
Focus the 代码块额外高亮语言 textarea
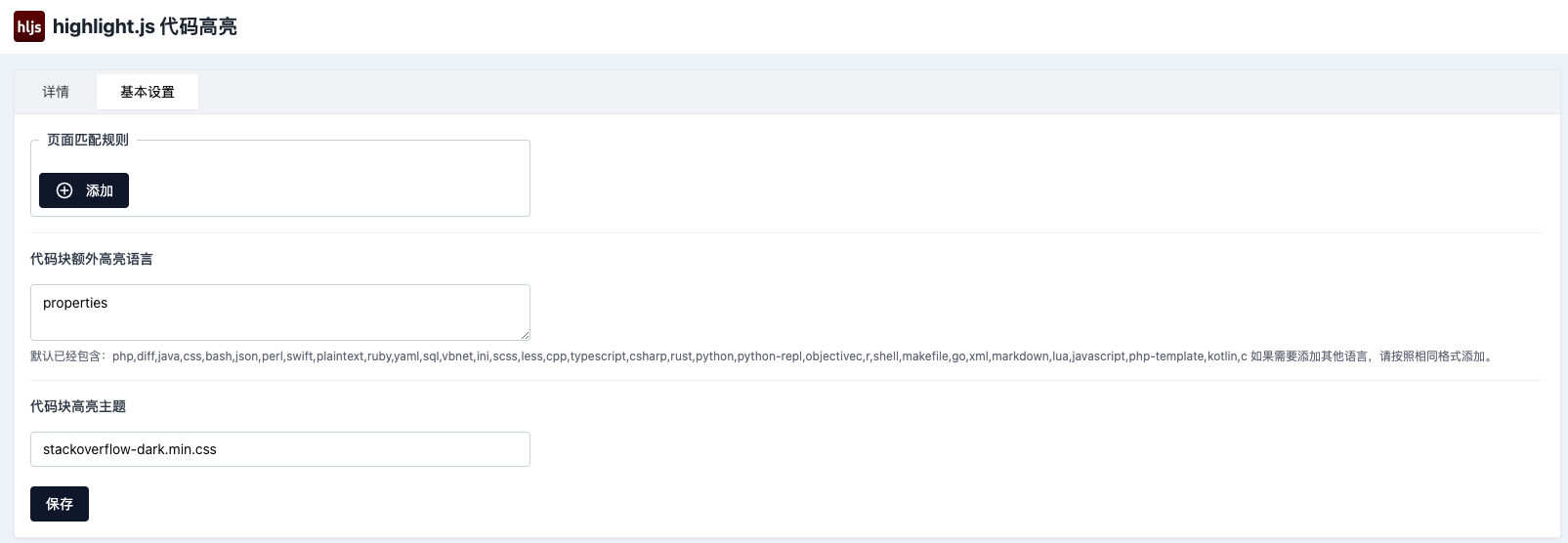(280, 313)
